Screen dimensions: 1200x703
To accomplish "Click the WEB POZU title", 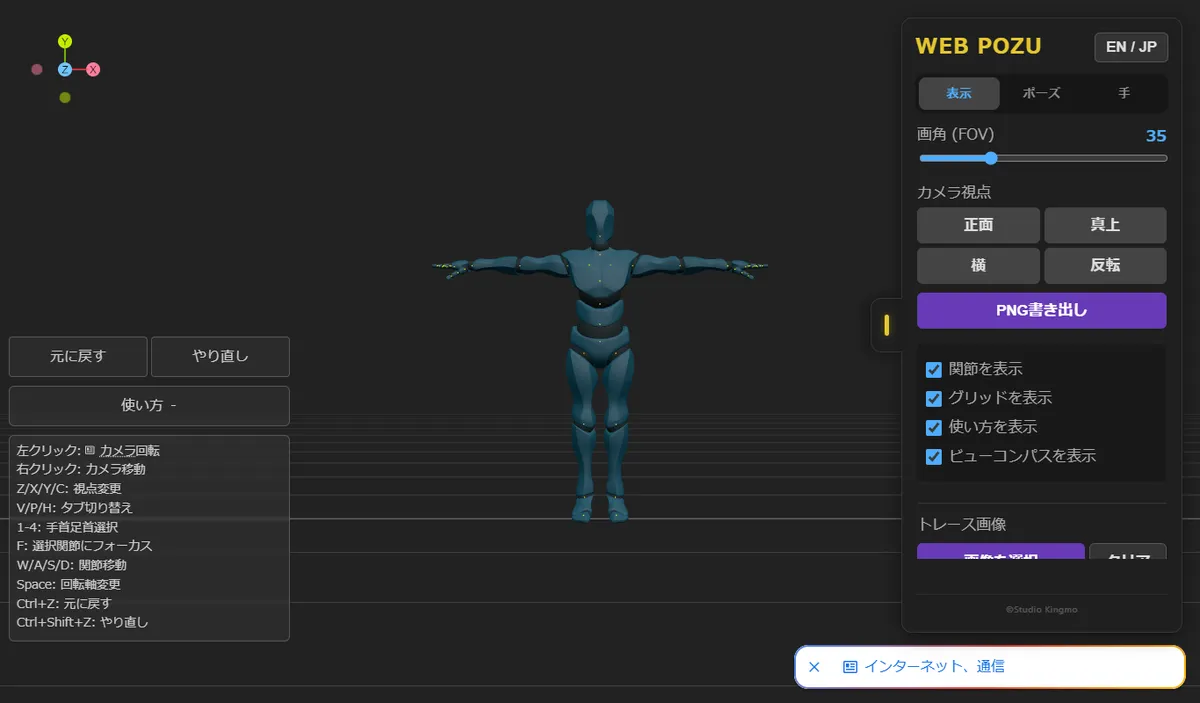I will click(978, 46).
